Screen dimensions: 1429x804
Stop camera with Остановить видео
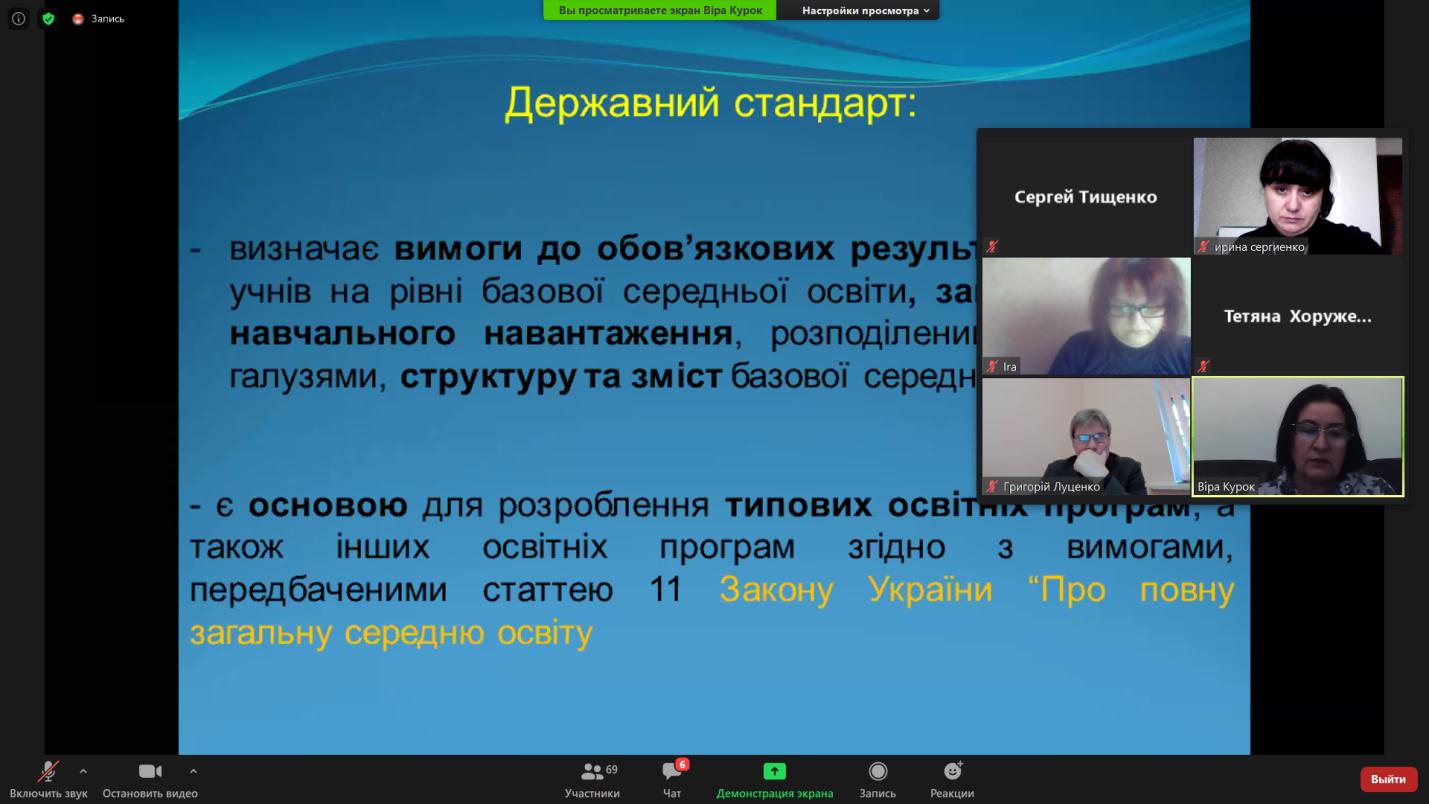150,779
